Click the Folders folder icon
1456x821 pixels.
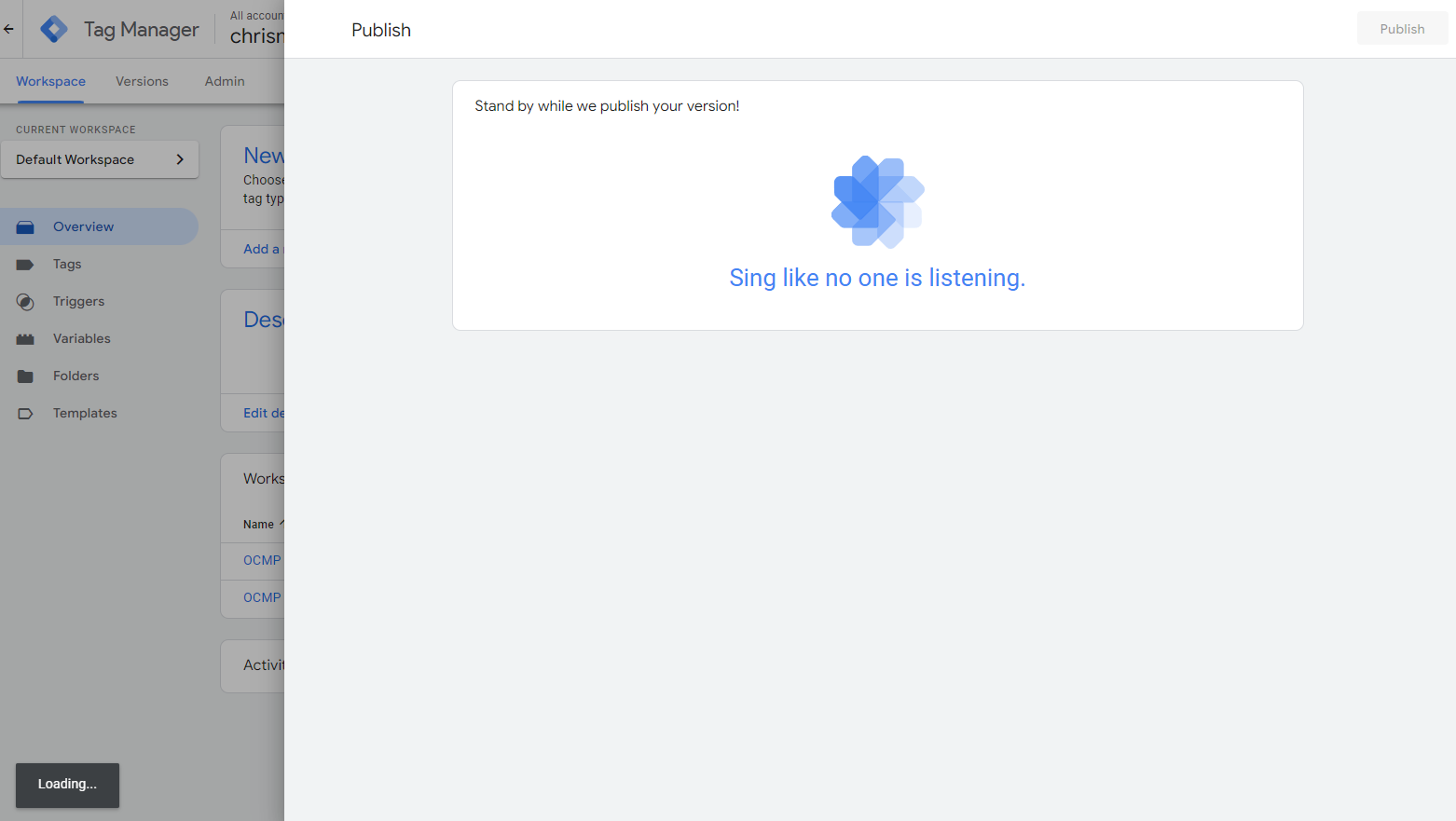pyautogui.click(x=25, y=376)
